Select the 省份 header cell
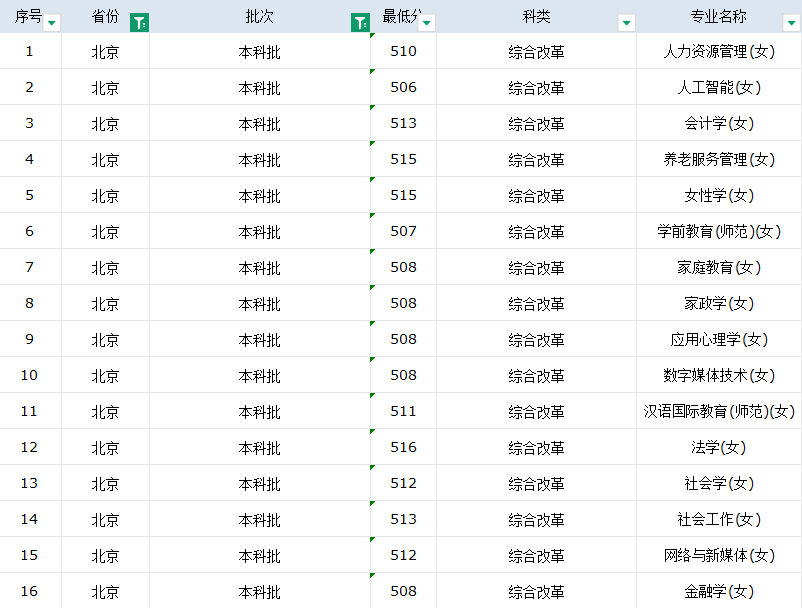This screenshot has height=608, width=802. coord(105,16)
